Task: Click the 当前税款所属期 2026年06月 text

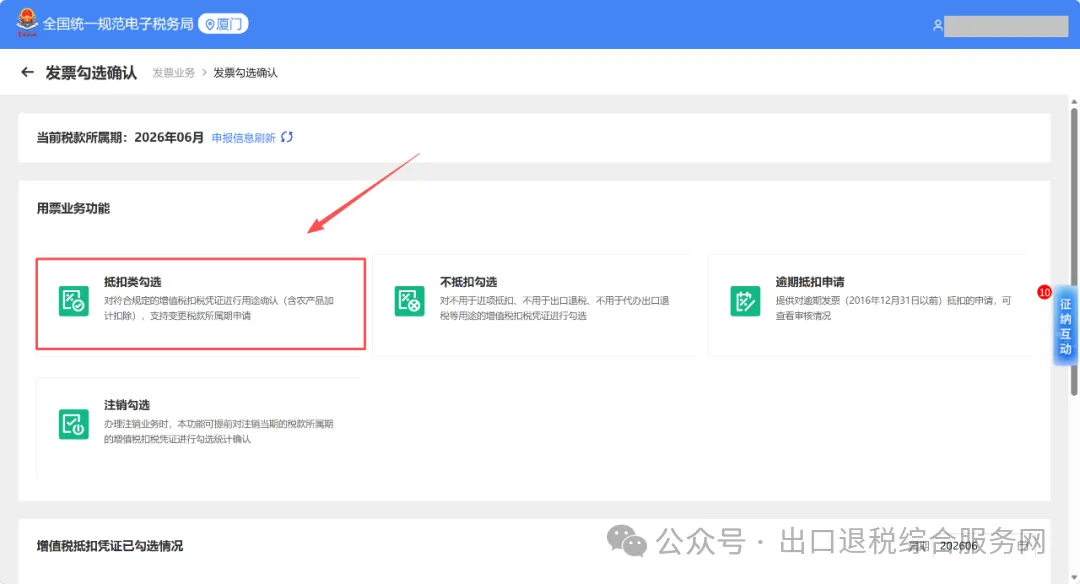Action: [120, 138]
